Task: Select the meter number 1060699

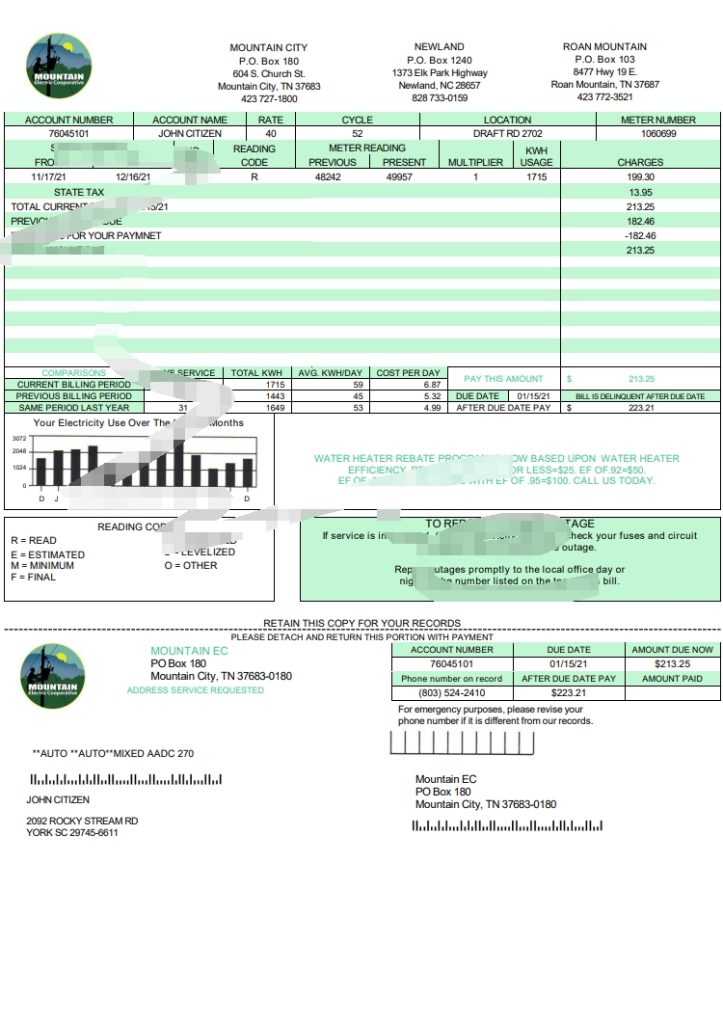Action: click(x=658, y=133)
